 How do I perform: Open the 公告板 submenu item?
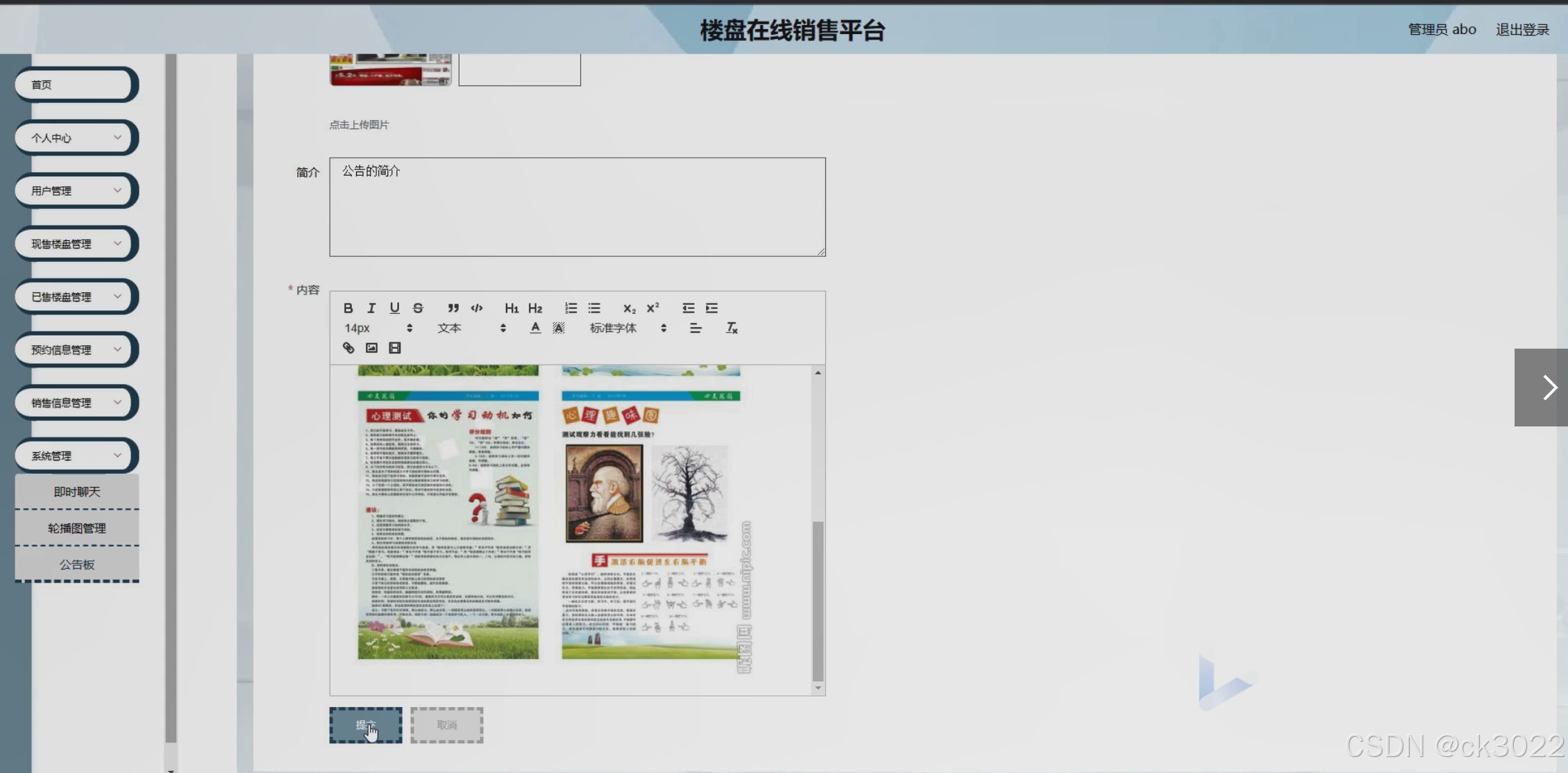click(x=77, y=564)
